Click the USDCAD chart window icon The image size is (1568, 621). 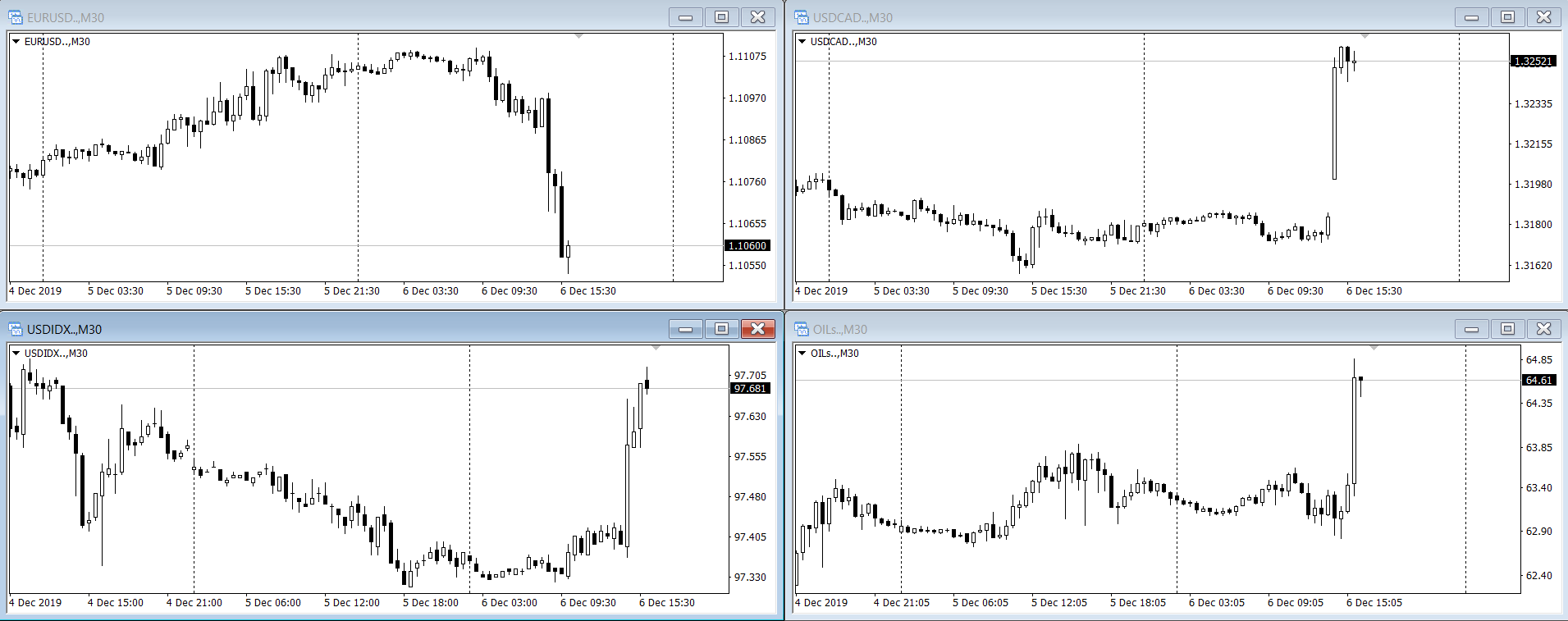[802, 17]
